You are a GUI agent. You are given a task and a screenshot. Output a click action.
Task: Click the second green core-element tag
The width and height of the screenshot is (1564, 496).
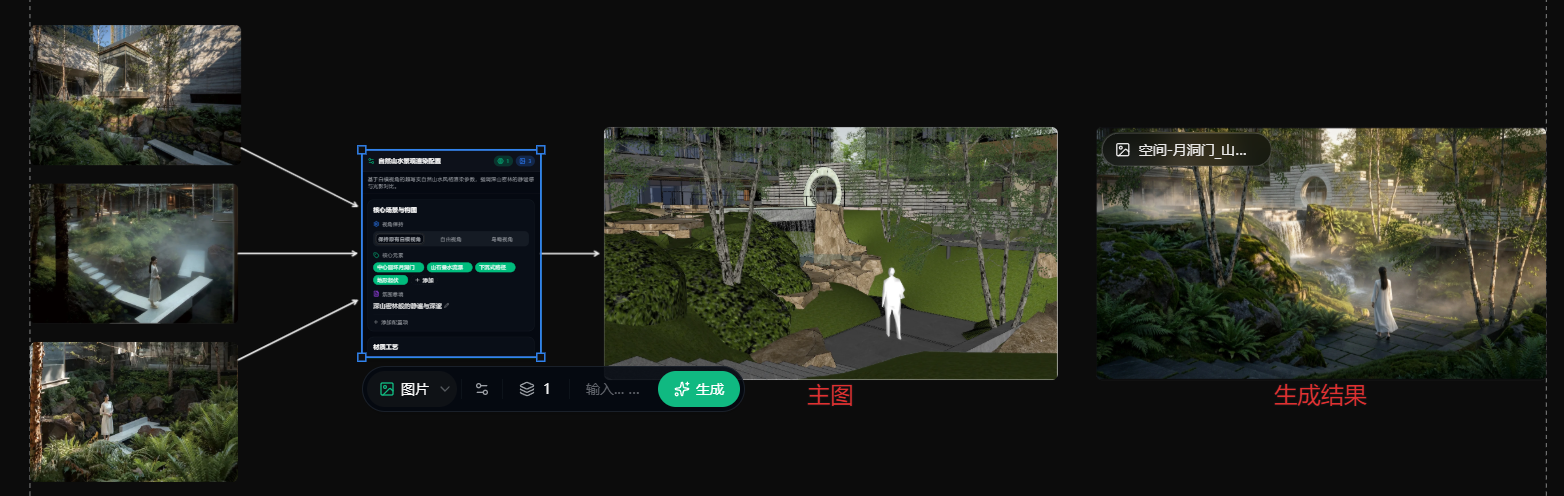(x=450, y=267)
